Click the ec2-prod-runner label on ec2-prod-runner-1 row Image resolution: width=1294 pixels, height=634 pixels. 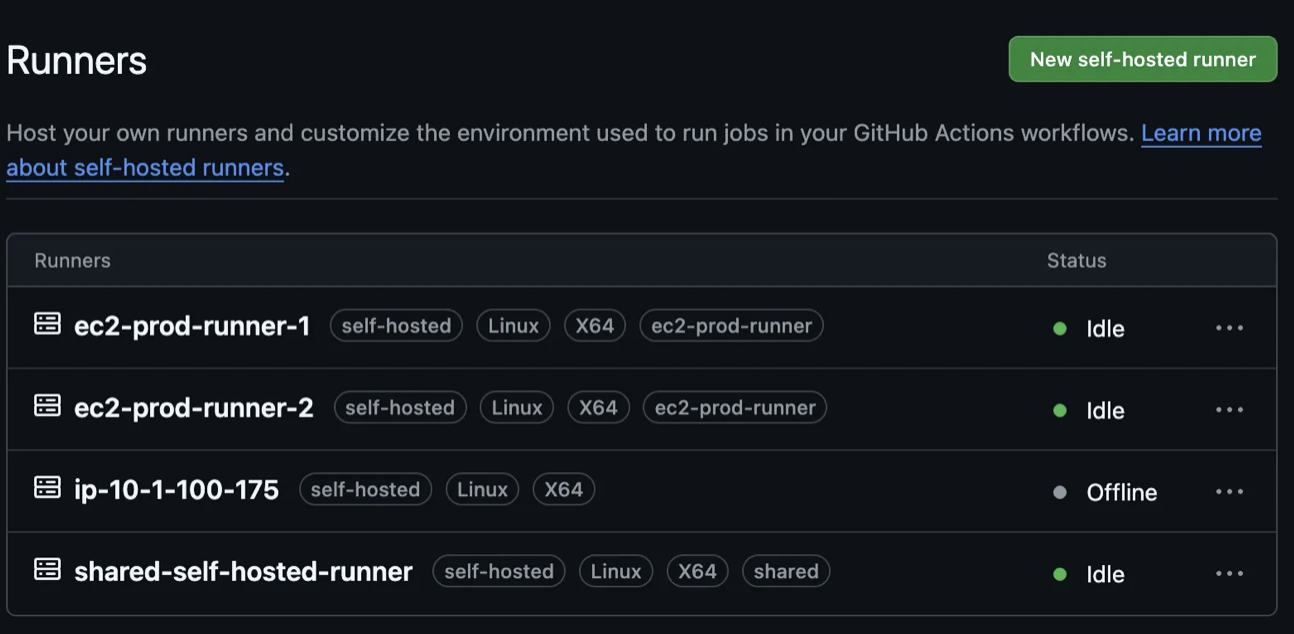tap(731, 325)
